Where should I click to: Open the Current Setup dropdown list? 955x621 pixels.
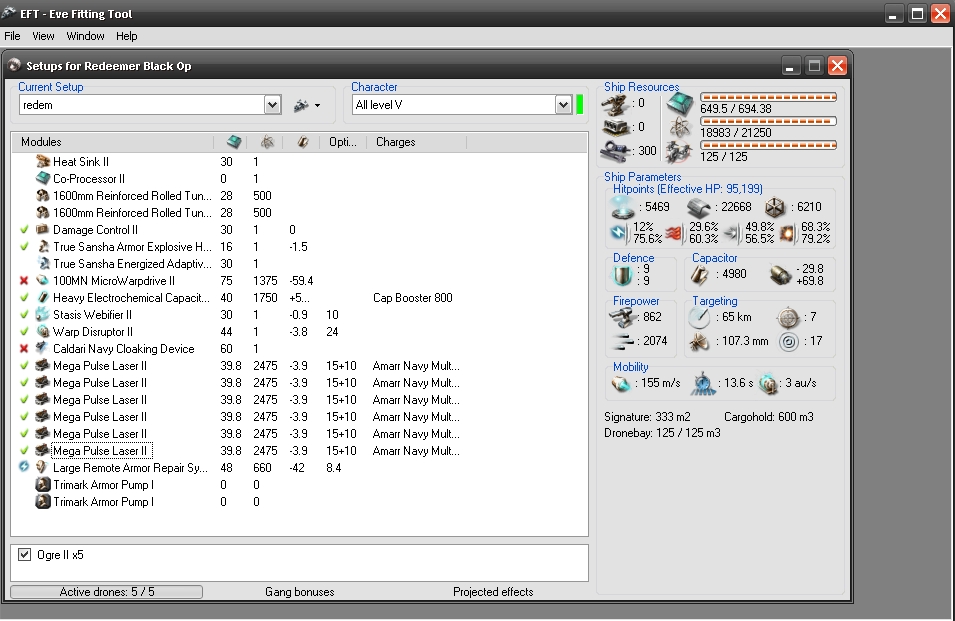pyautogui.click(x=272, y=105)
